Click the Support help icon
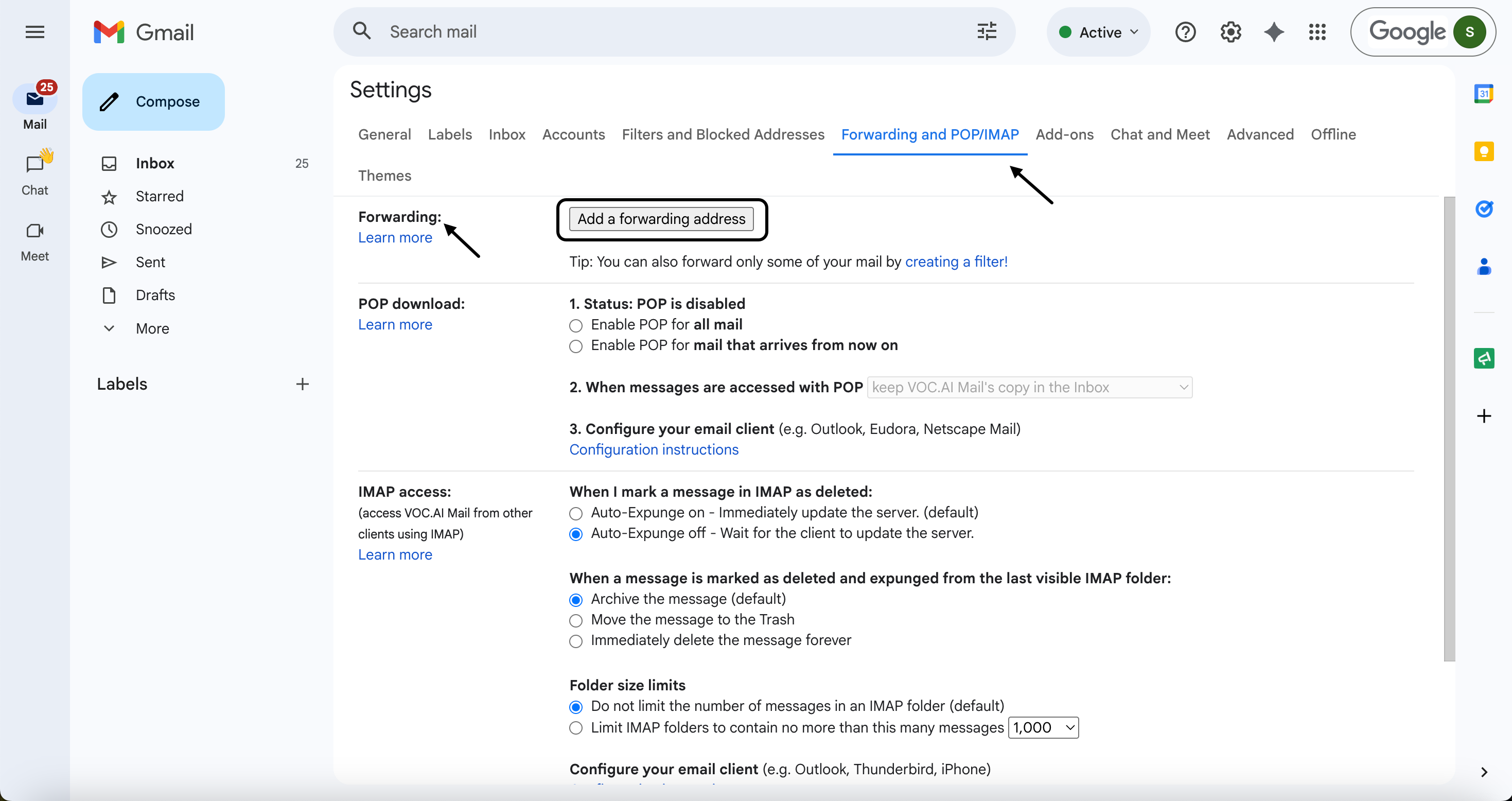Image resolution: width=1512 pixels, height=801 pixels. coord(1185,32)
